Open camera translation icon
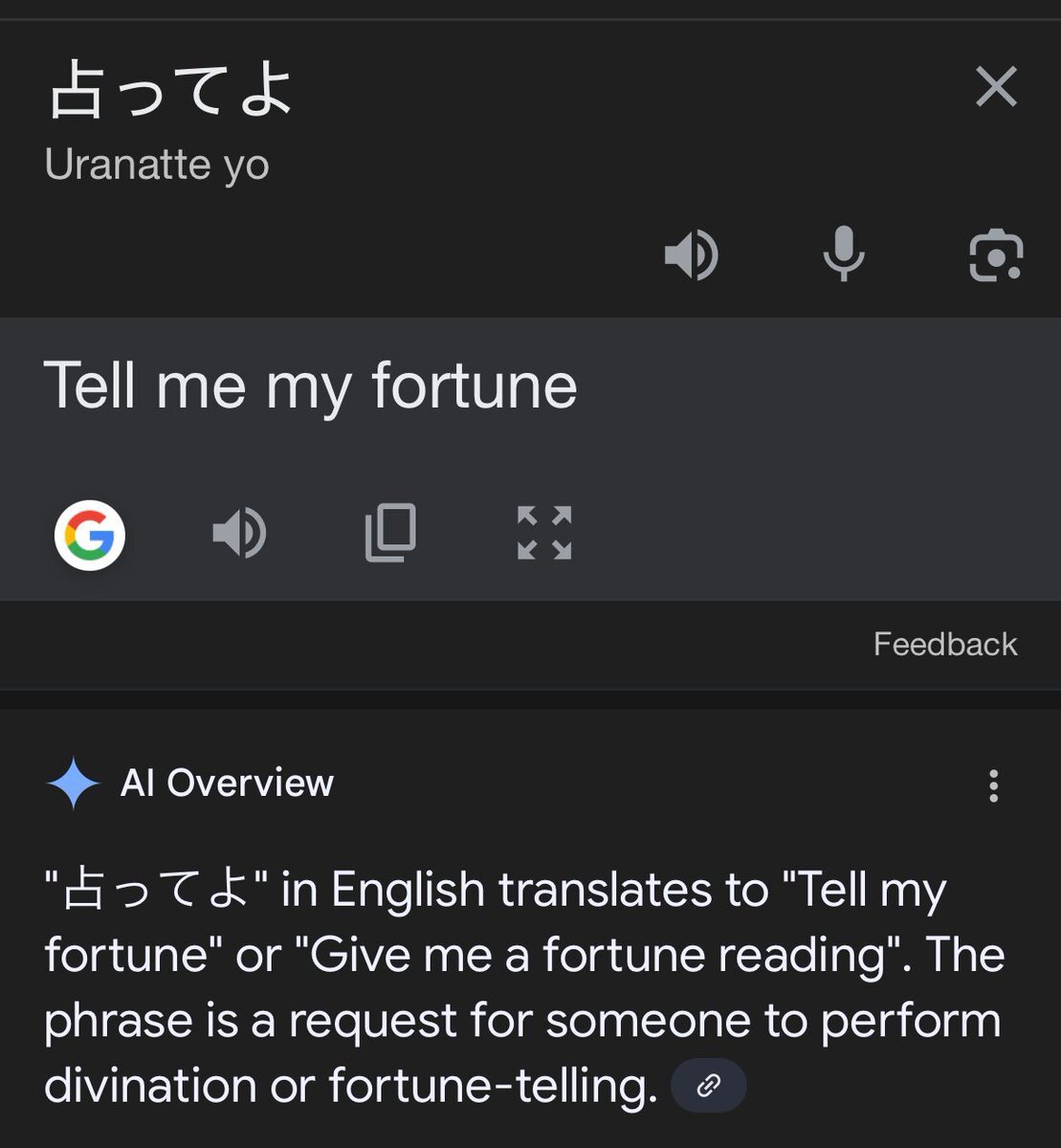Screen dimensions: 1061x1148 [996, 255]
